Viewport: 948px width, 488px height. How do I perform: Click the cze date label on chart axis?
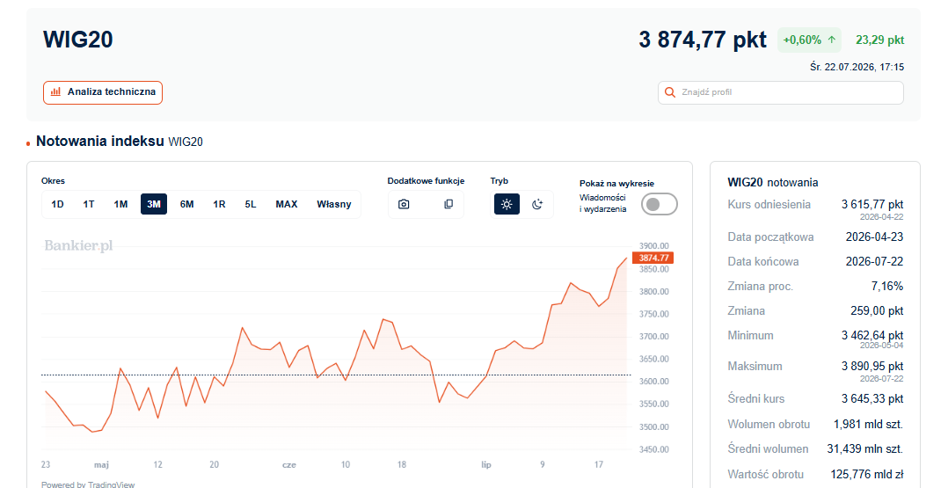point(289,465)
